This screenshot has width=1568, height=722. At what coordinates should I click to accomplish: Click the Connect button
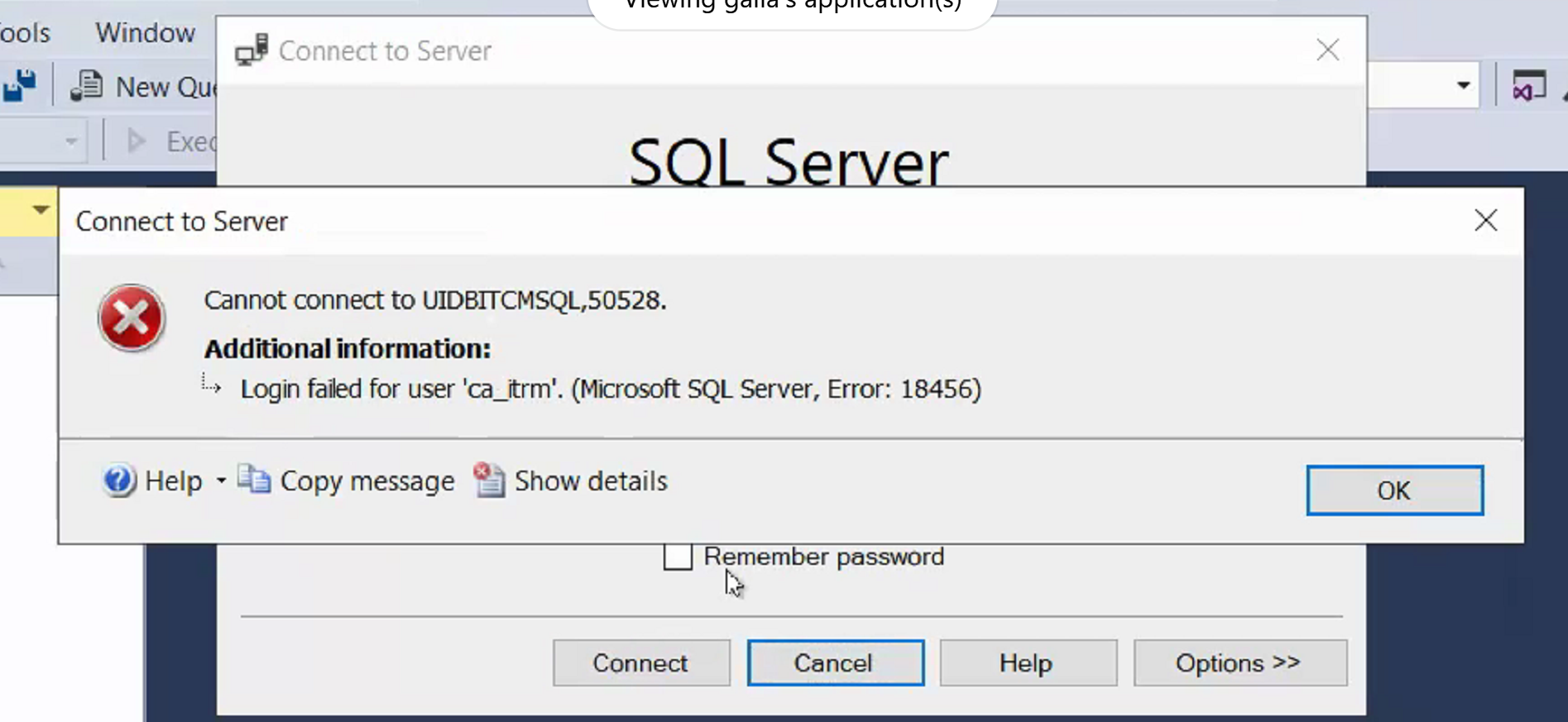641,662
